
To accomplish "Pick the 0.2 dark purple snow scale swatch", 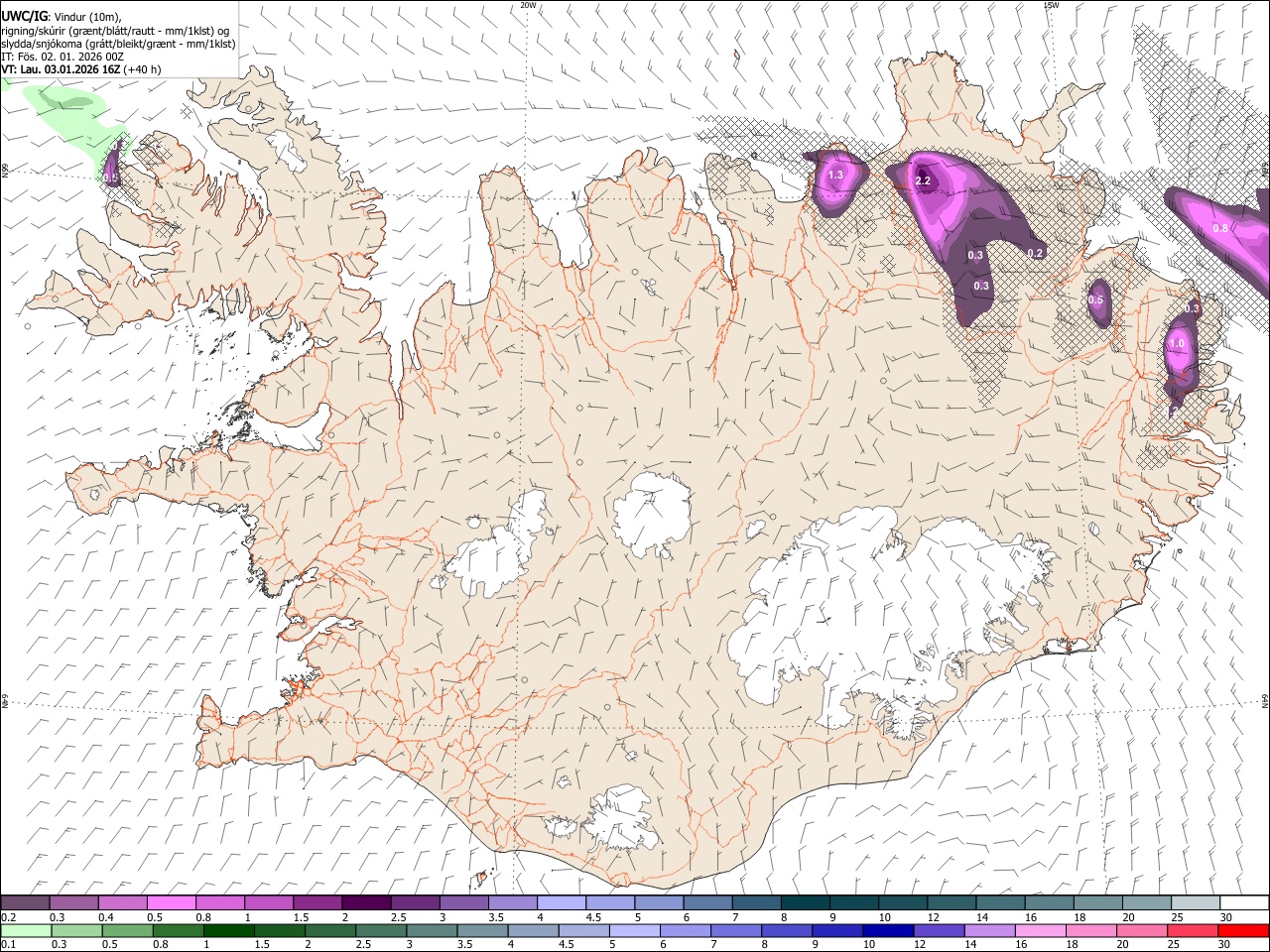I will coord(25,902).
